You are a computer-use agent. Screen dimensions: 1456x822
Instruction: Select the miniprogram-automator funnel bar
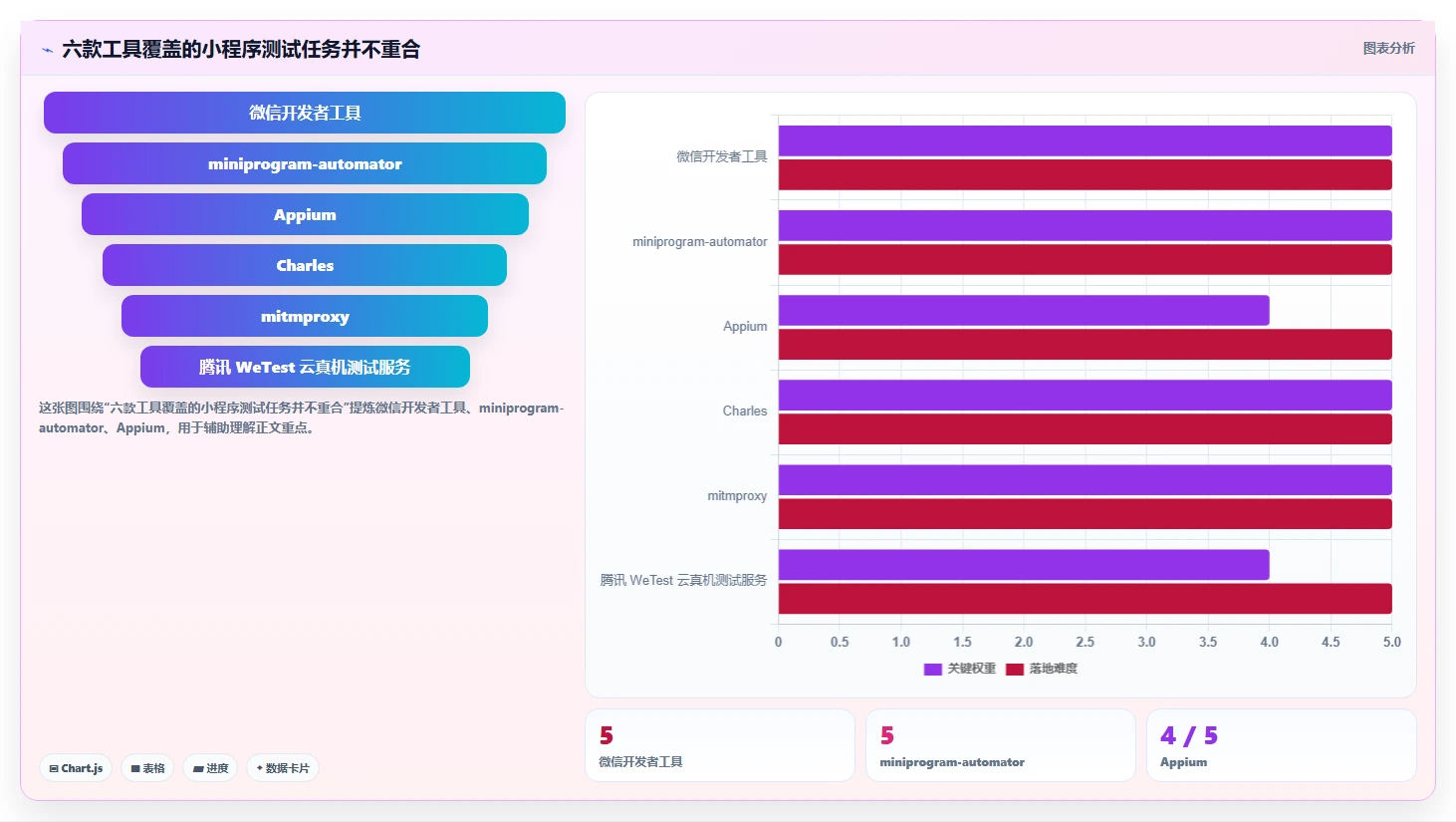click(x=305, y=163)
